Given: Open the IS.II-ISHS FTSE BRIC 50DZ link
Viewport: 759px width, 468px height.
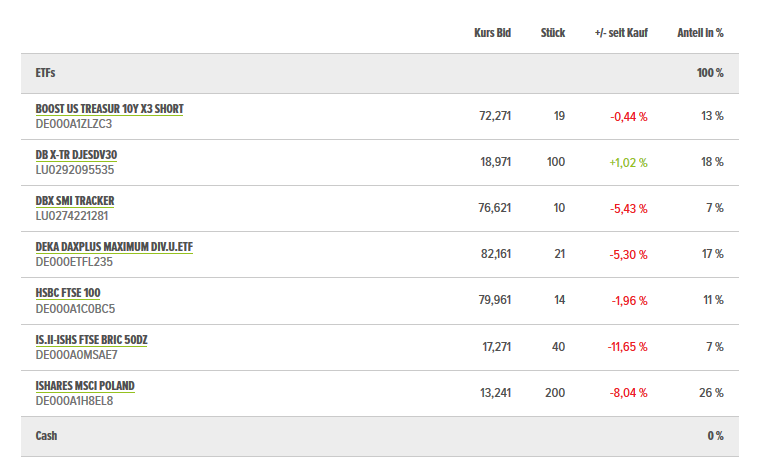Looking at the screenshot, I should pos(91,339).
